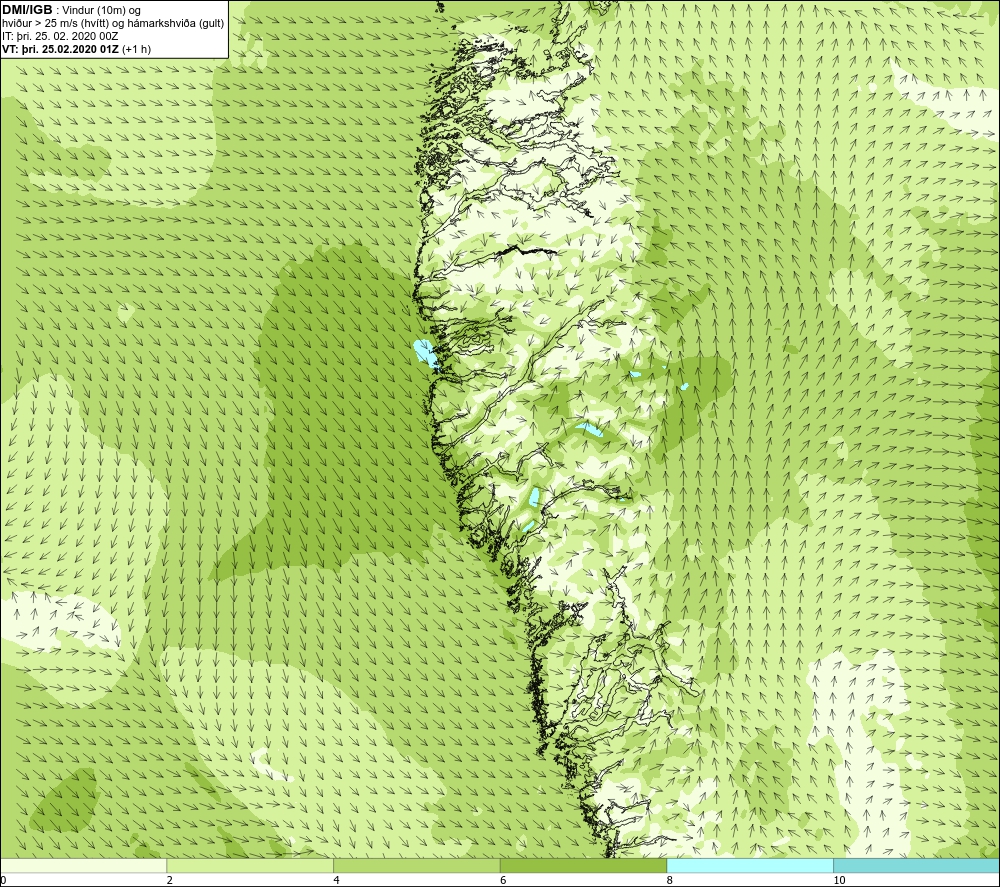Click the cyan high-wind patch on the west coast
The image size is (1000, 887).
425,355
